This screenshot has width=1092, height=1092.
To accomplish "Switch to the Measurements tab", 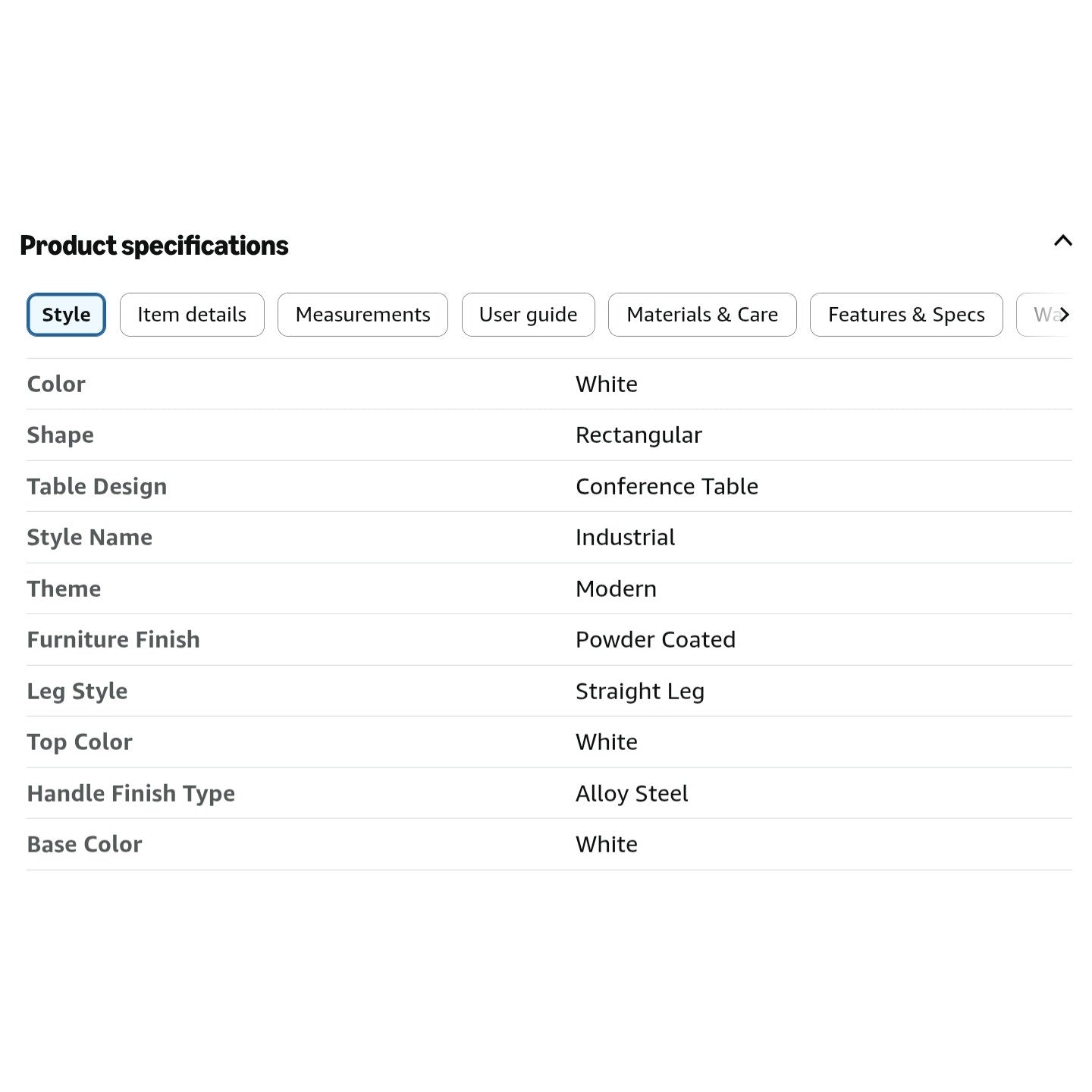I will coord(362,315).
